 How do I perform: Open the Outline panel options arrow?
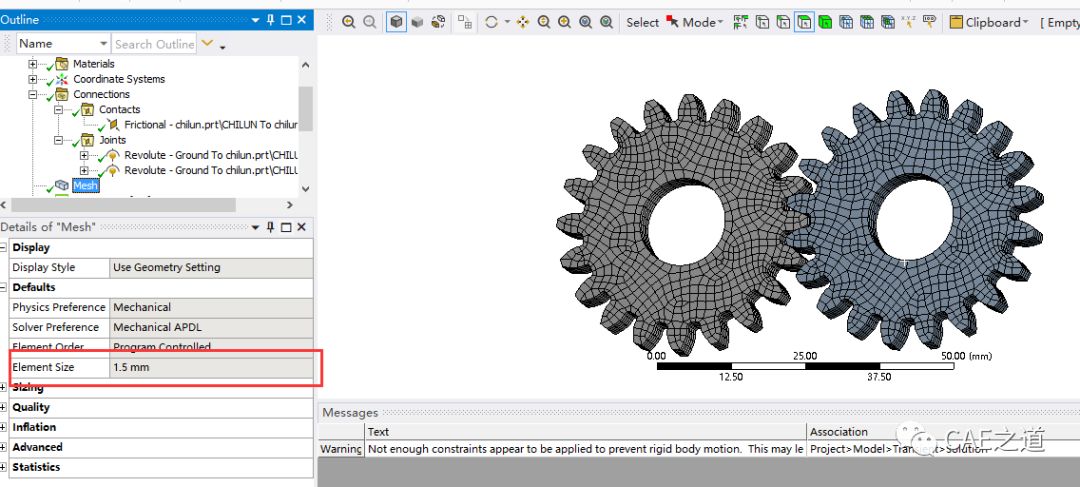coord(256,20)
